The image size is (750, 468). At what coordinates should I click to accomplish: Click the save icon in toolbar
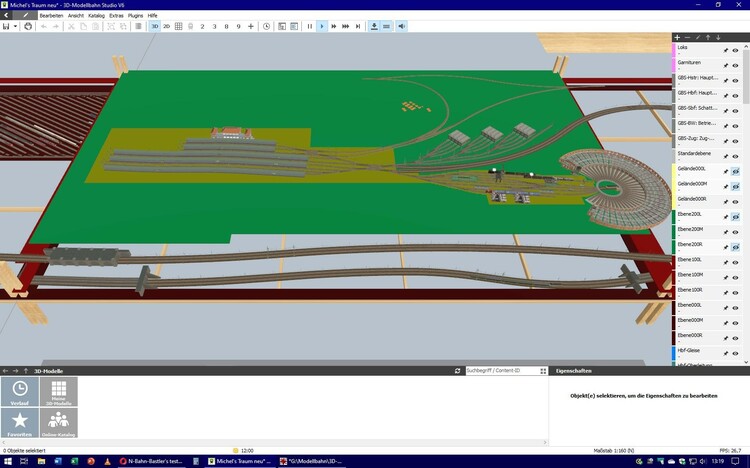pos(6,26)
